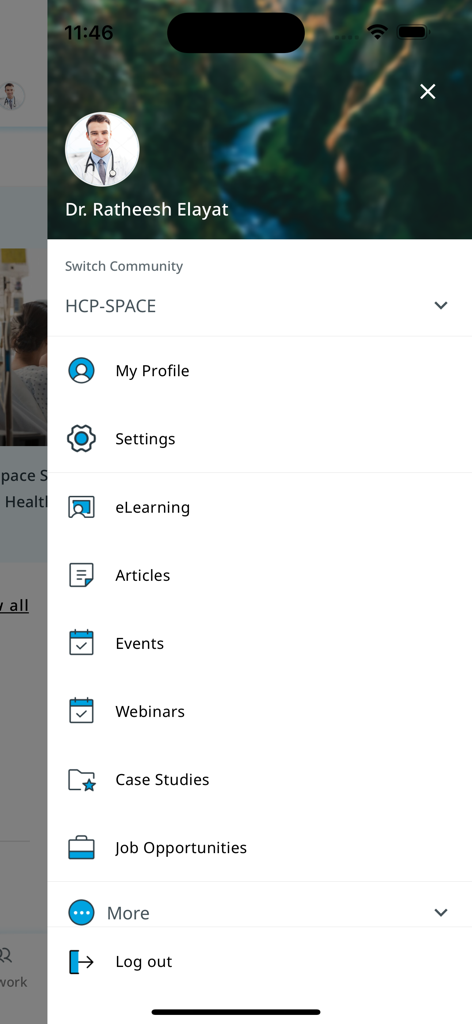Tap the name Dr. Ratheesh Elayat
Image resolution: width=472 pixels, height=1024 pixels.
147,210
